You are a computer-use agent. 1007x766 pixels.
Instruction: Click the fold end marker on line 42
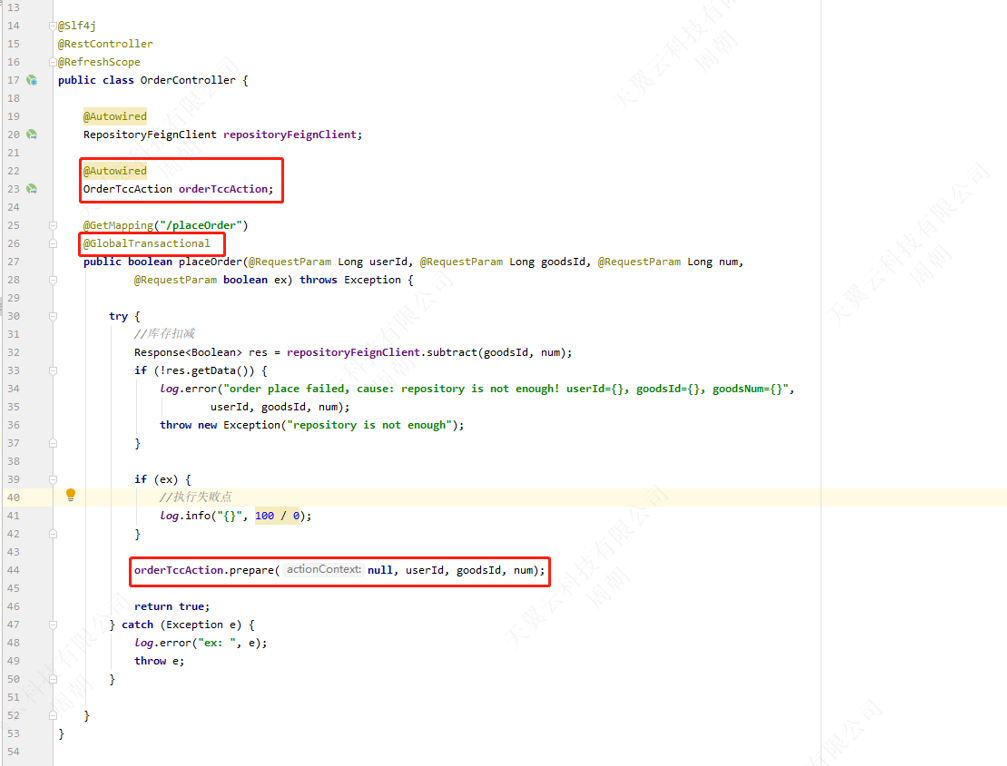click(x=53, y=534)
